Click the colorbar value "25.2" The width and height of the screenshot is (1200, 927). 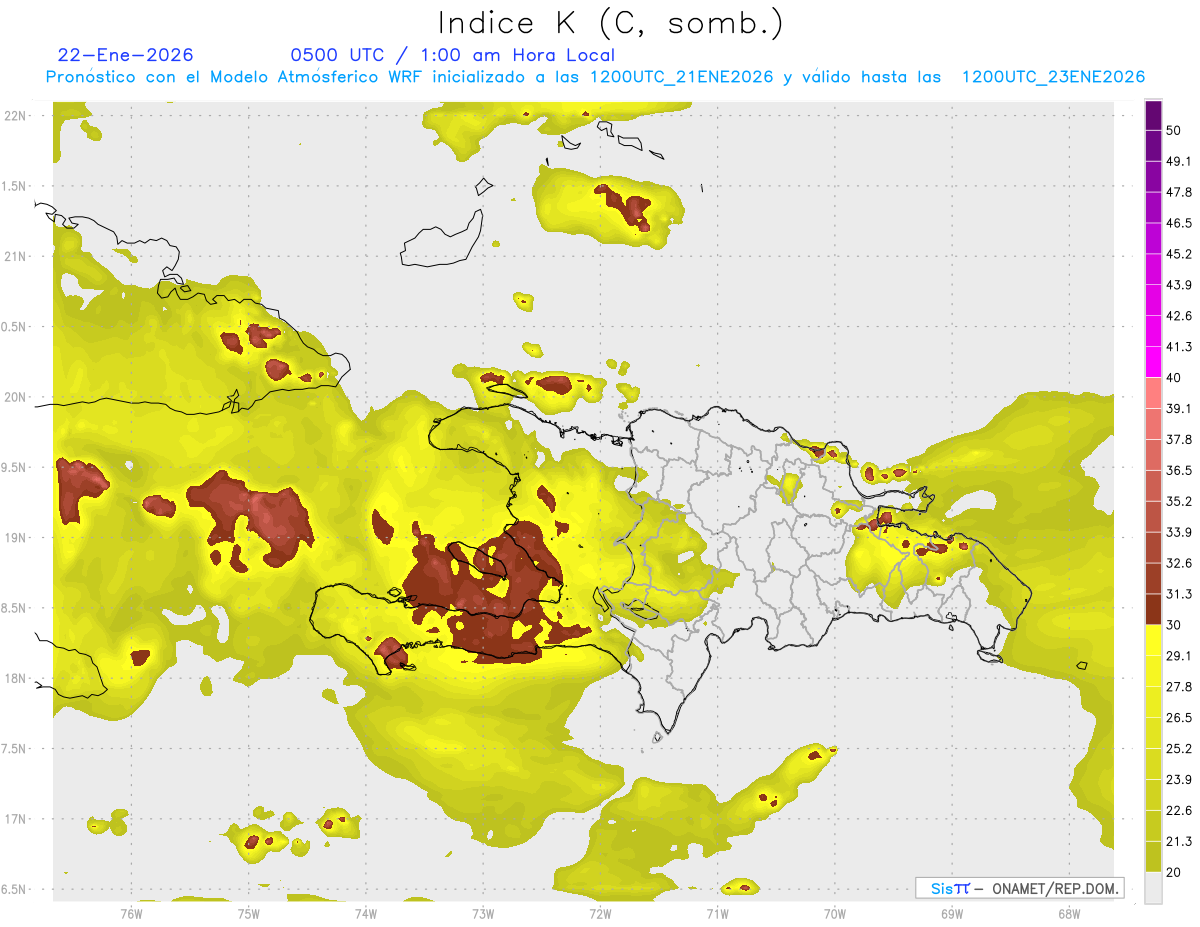tap(1179, 748)
